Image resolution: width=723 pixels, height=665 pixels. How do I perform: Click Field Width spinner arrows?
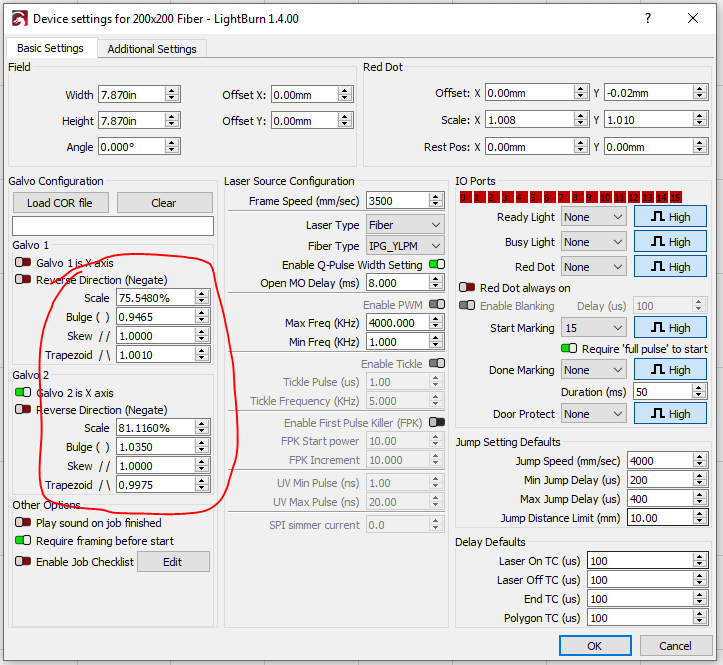point(172,95)
